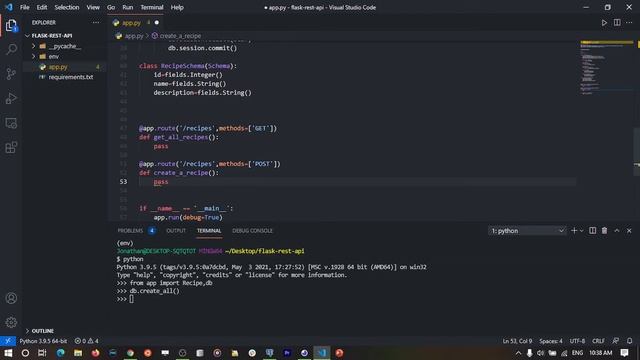Split the terminal panel
Image resolution: width=640 pixels, height=360 pixels.
pos(592,231)
